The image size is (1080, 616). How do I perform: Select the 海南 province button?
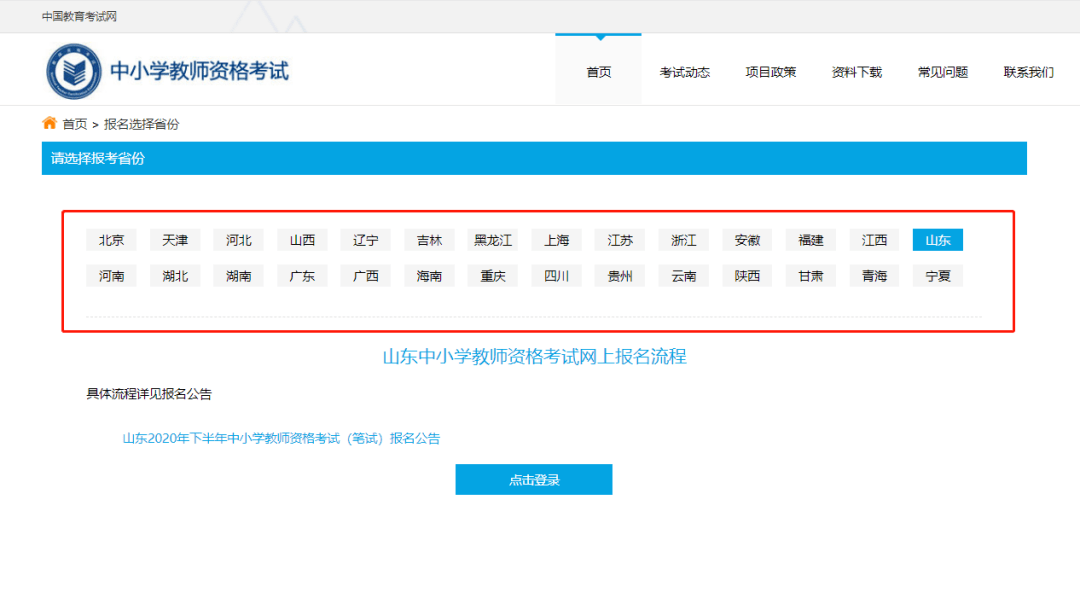tap(429, 276)
